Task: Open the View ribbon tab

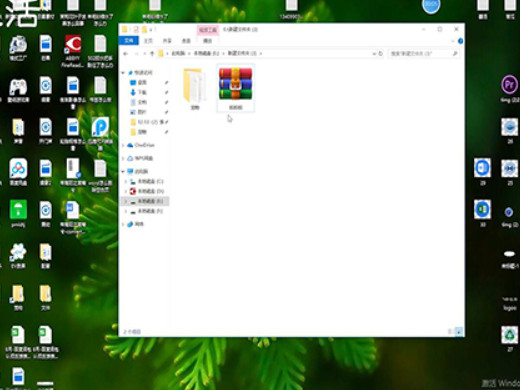Action: click(186, 41)
